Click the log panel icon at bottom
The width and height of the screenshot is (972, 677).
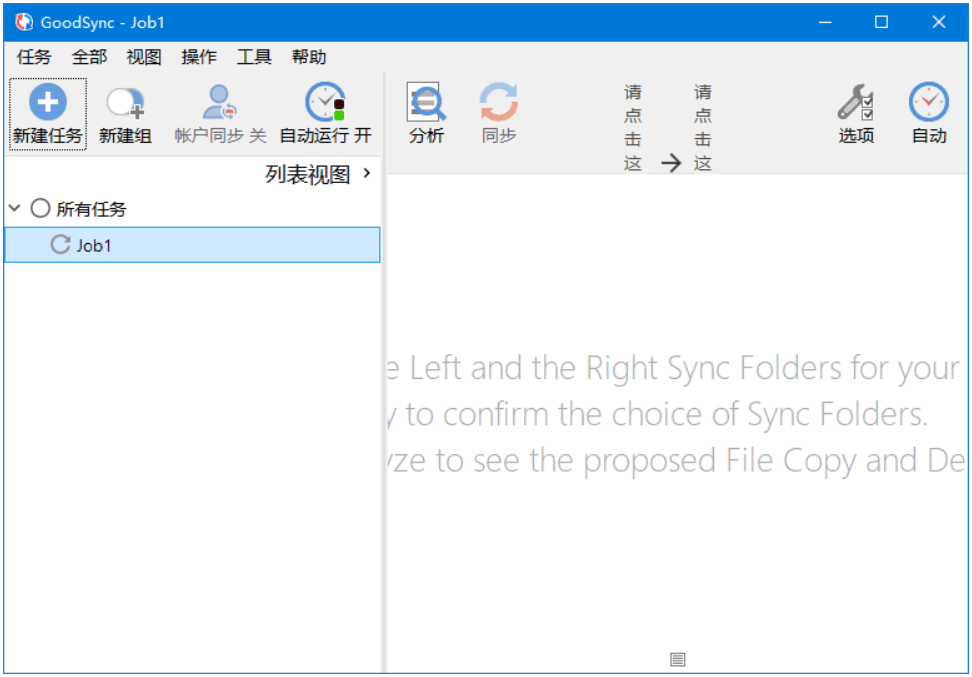point(678,659)
